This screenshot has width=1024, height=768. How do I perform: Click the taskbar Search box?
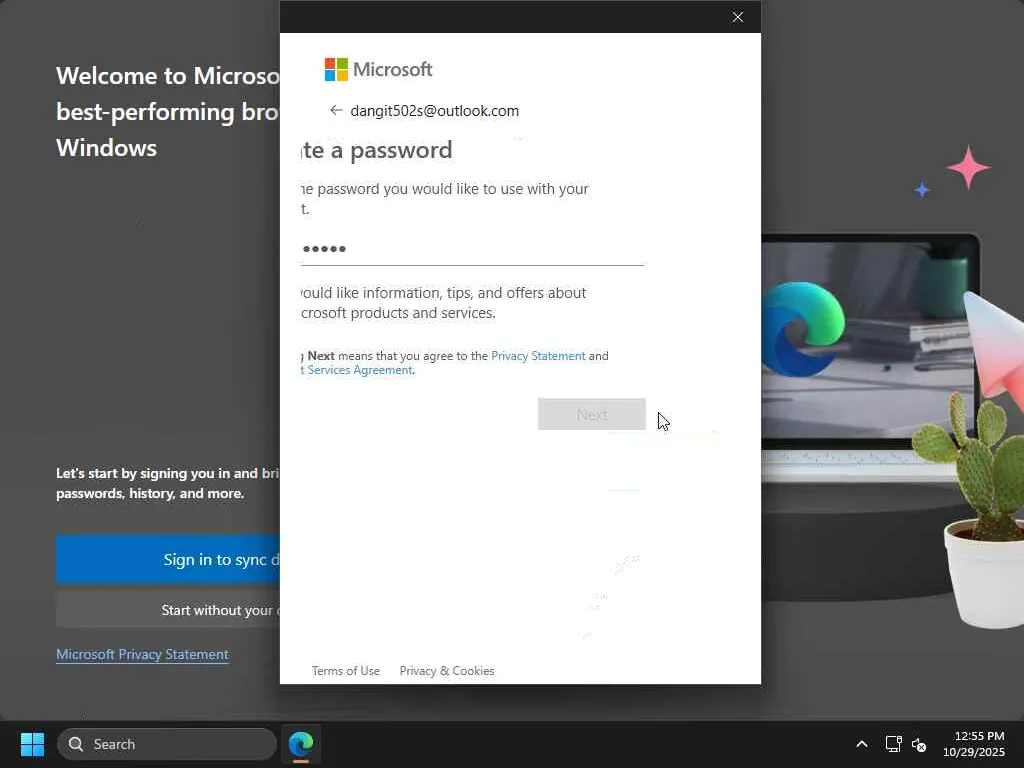[167, 744]
